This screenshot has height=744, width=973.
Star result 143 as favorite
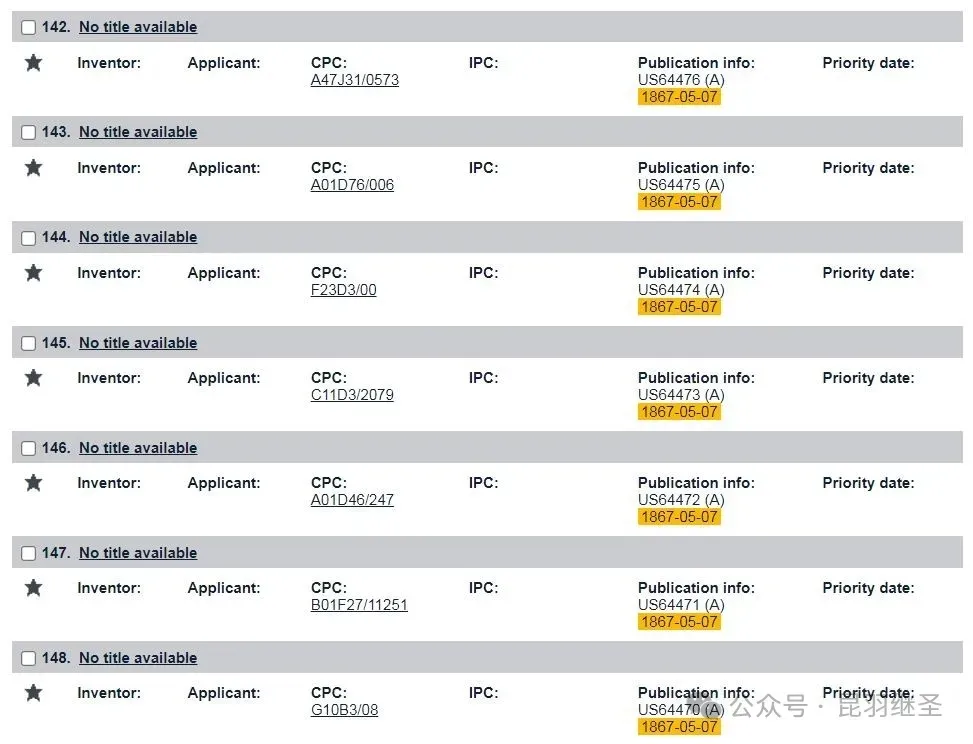33,168
